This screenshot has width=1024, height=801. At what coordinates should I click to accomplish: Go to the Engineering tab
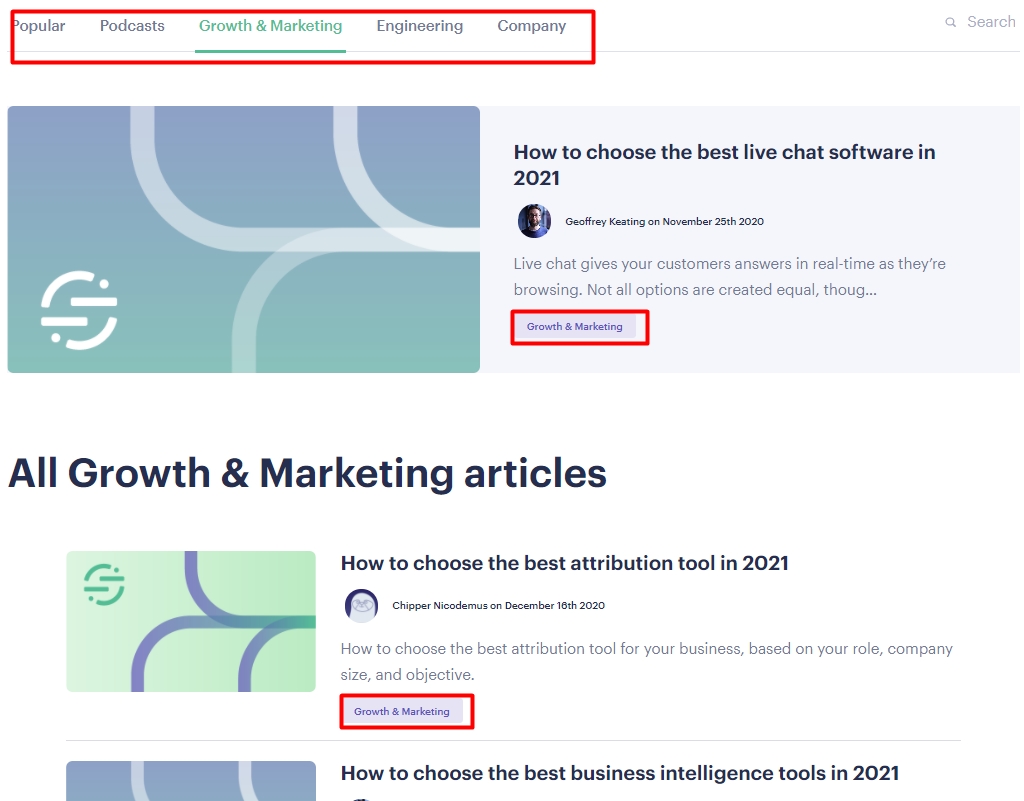coord(419,26)
